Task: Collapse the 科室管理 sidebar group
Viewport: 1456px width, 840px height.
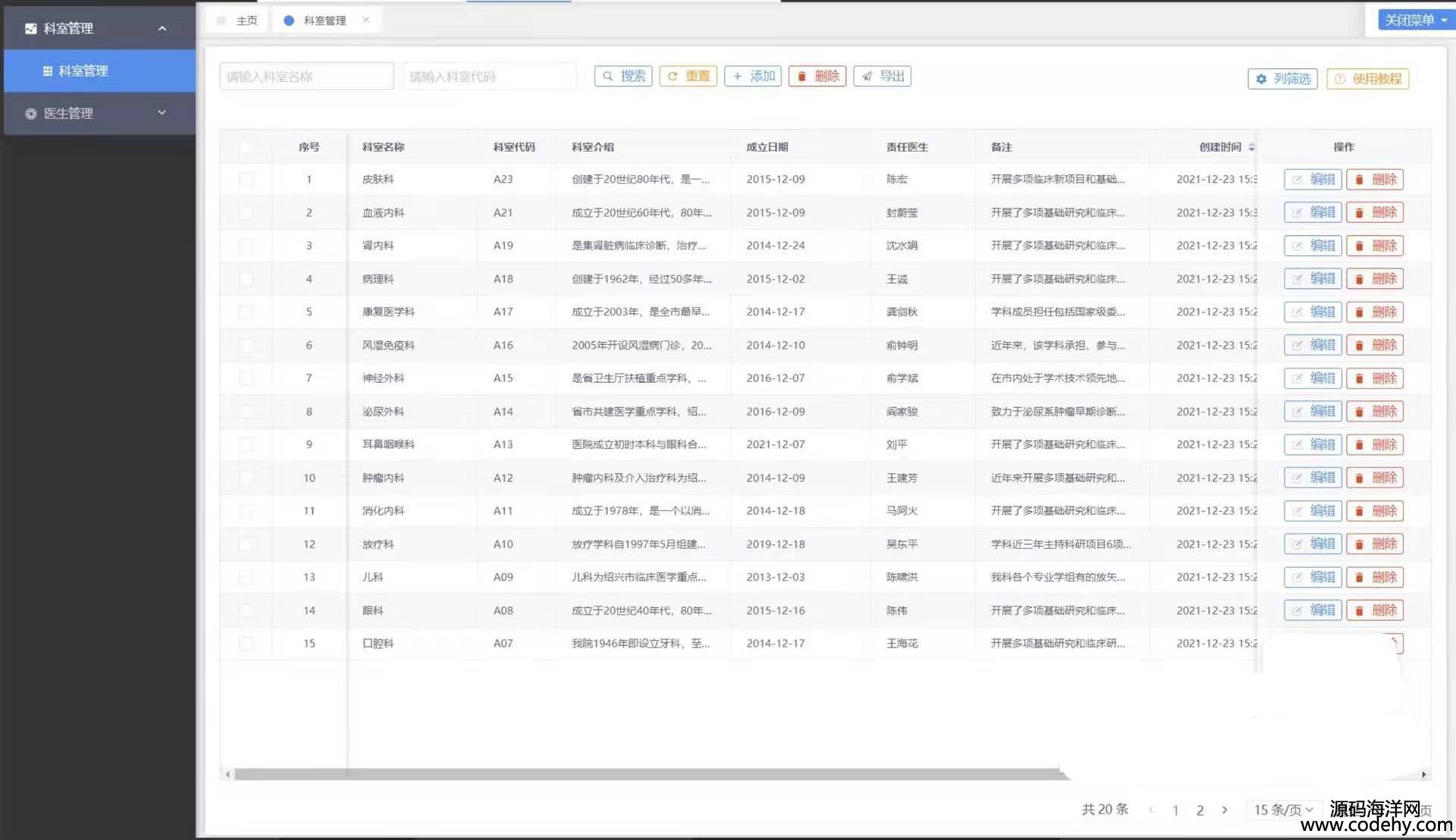Action: 98,28
